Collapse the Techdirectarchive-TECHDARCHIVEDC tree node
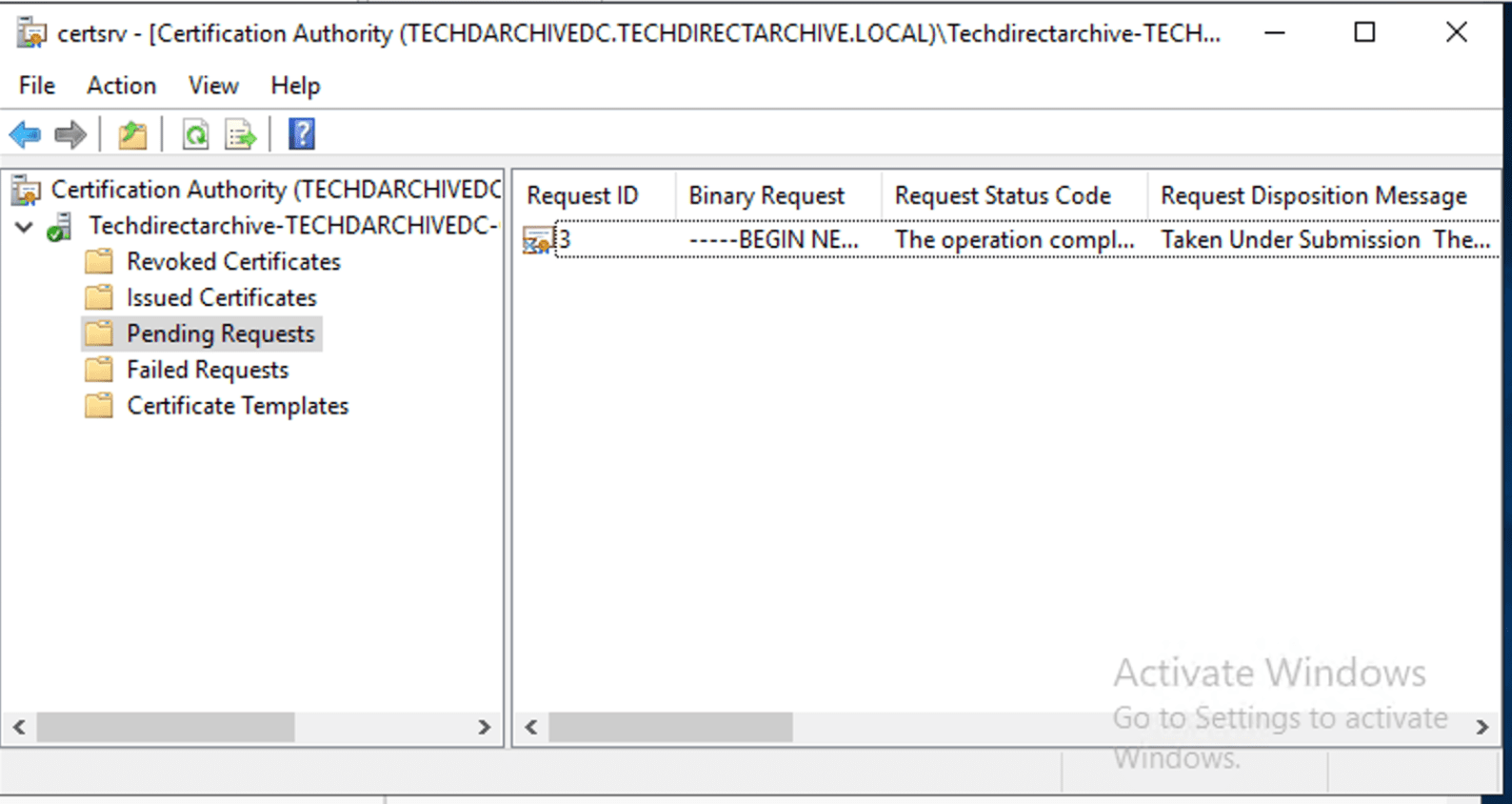 click(25, 227)
